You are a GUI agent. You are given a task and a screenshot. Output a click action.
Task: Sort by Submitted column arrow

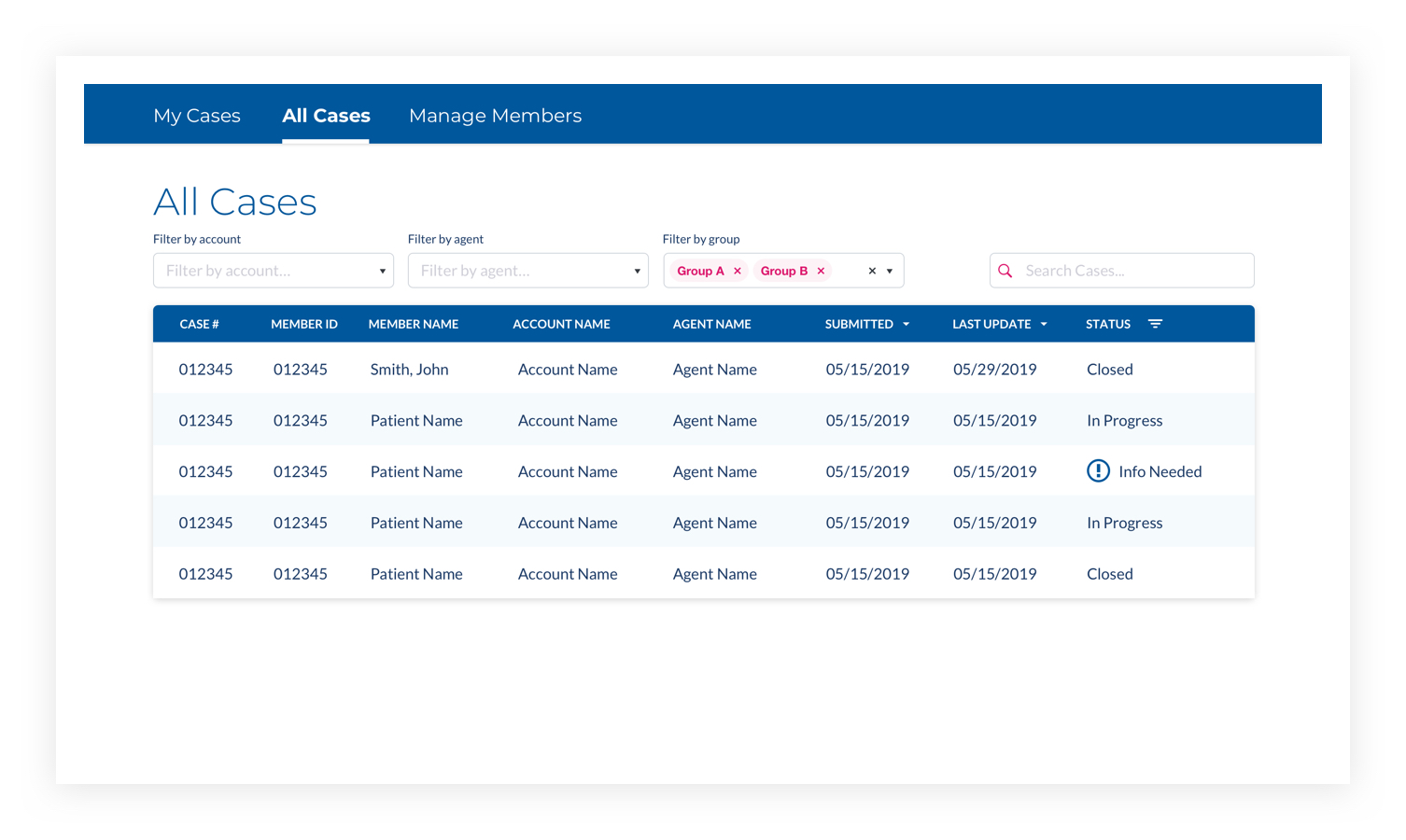906,324
